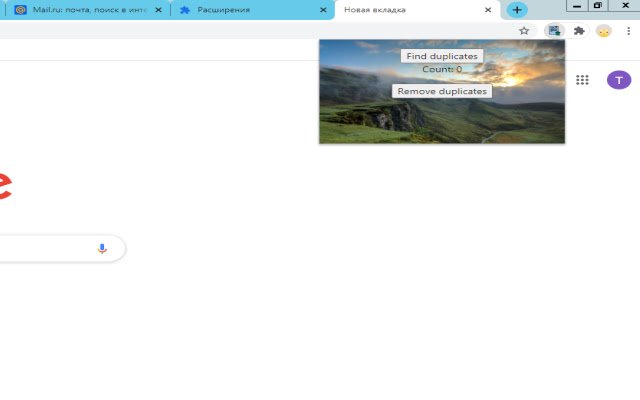Close the Новая вкладка tab

tap(488, 10)
